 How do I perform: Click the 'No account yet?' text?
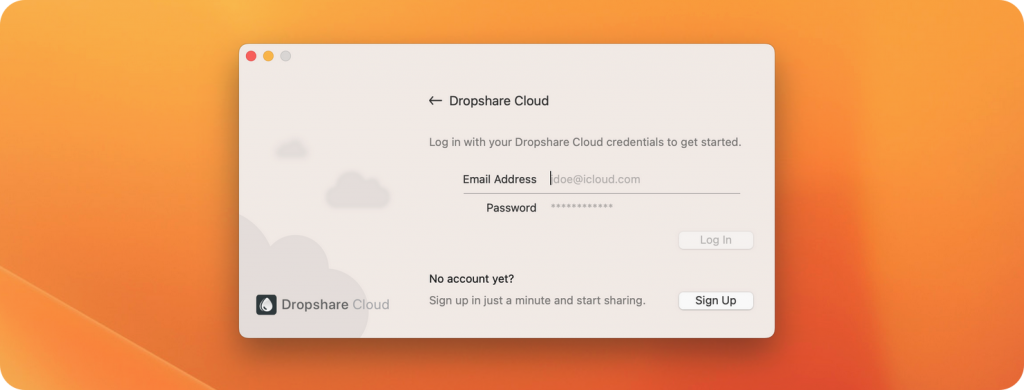point(472,279)
